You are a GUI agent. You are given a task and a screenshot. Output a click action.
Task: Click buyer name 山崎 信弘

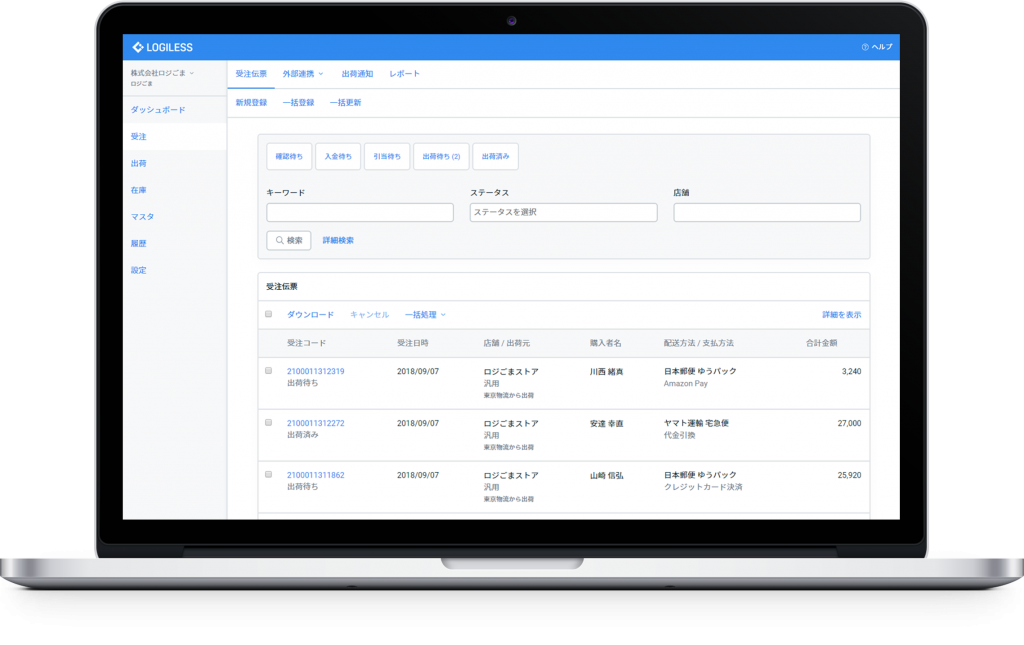point(607,475)
